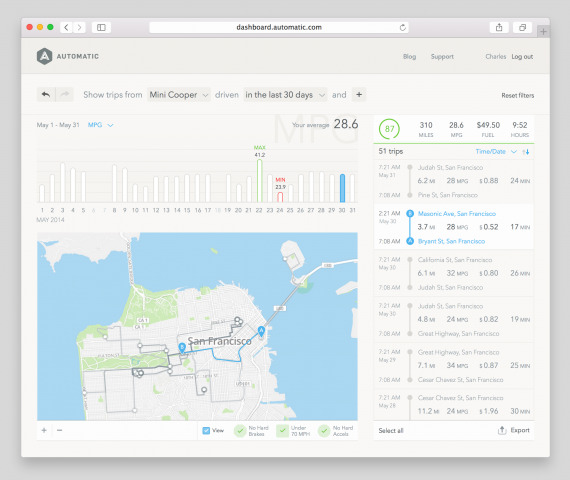Open the MPG metric dropdown
The width and height of the screenshot is (570, 480).
pyautogui.click(x=101, y=125)
